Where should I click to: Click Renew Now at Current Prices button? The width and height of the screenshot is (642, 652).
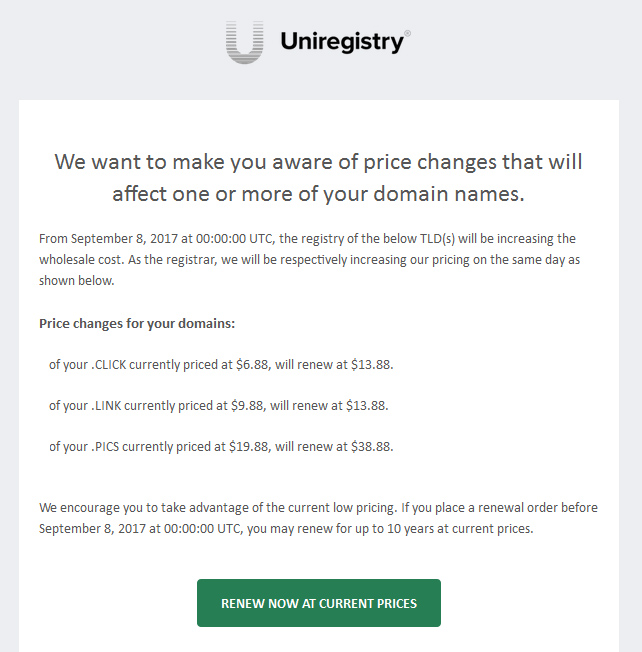point(319,603)
